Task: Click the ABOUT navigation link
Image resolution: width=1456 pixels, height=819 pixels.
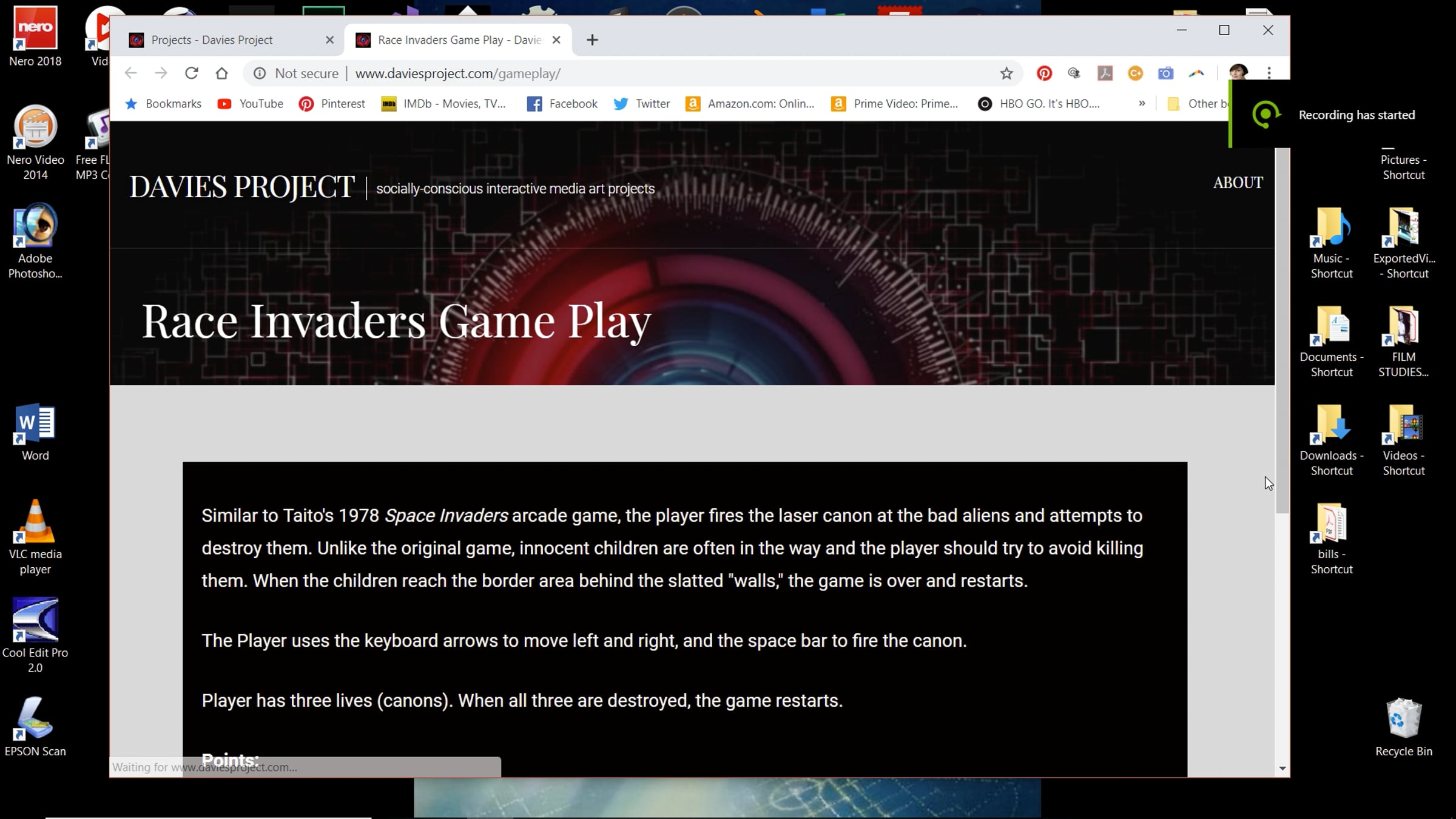Action: pos(1238,183)
